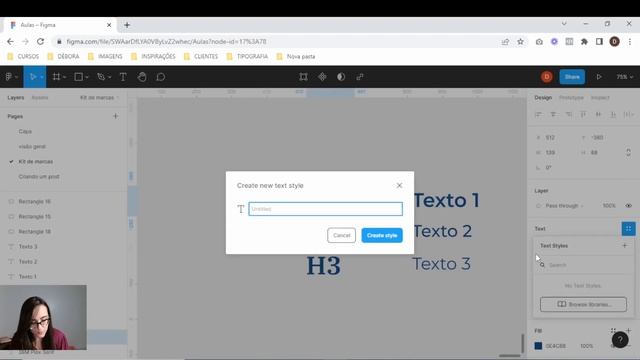Bookmark this page with star icon

coord(520,42)
